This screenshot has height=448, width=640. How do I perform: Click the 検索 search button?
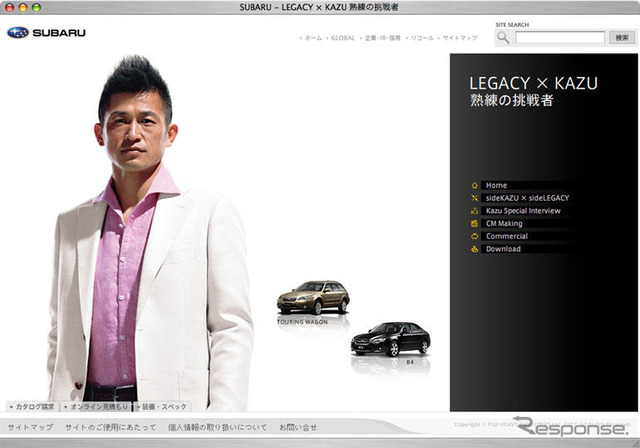tap(622, 38)
